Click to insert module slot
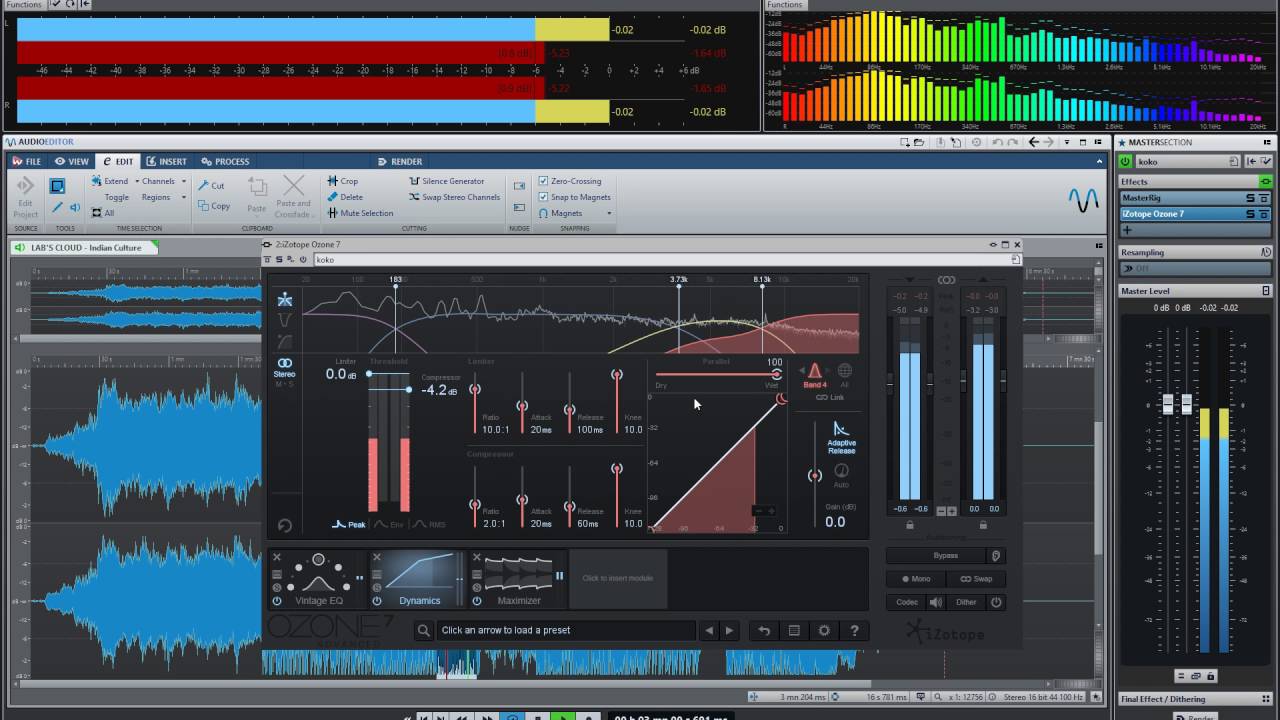Viewport: 1280px width, 720px height. pyautogui.click(x=618, y=578)
